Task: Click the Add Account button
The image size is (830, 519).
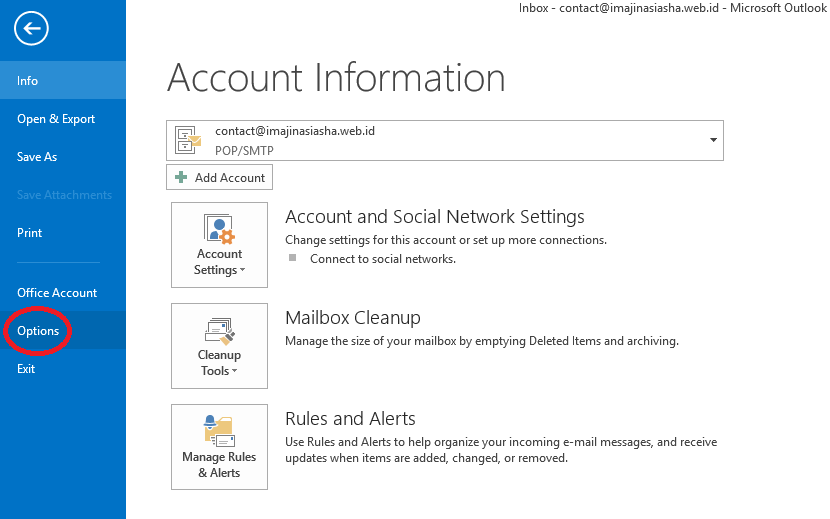Action: tap(219, 177)
